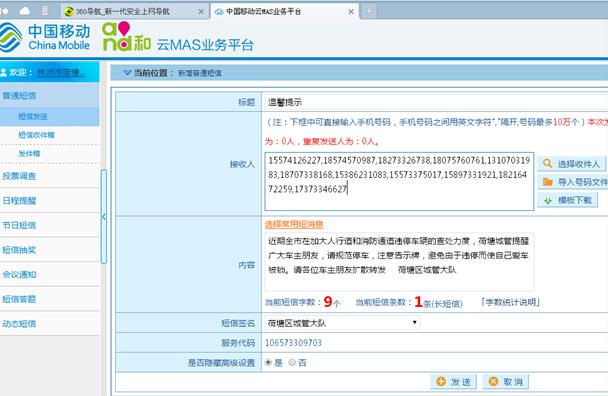Switch to the 360导航 browser tab
This screenshot has width=608, height=396.
(135, 12)
